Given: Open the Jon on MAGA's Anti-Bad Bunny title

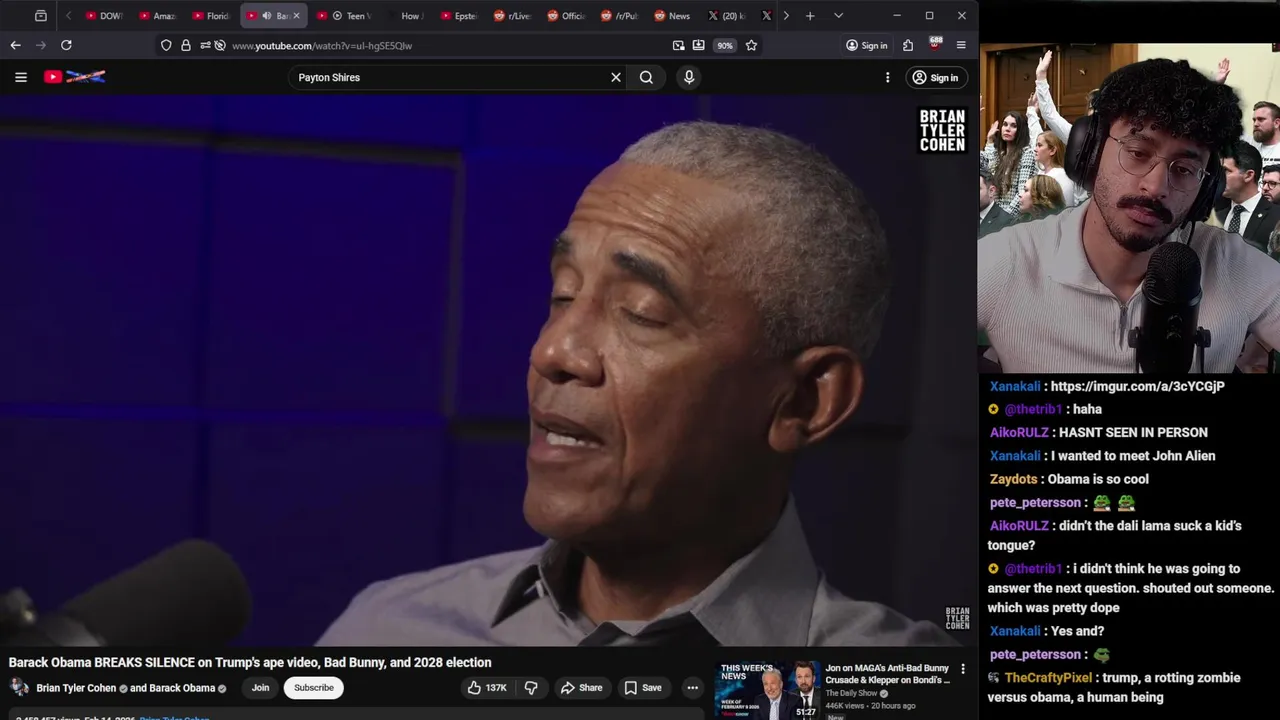Looking at the screenshot, I should click(x=887, y=674).
